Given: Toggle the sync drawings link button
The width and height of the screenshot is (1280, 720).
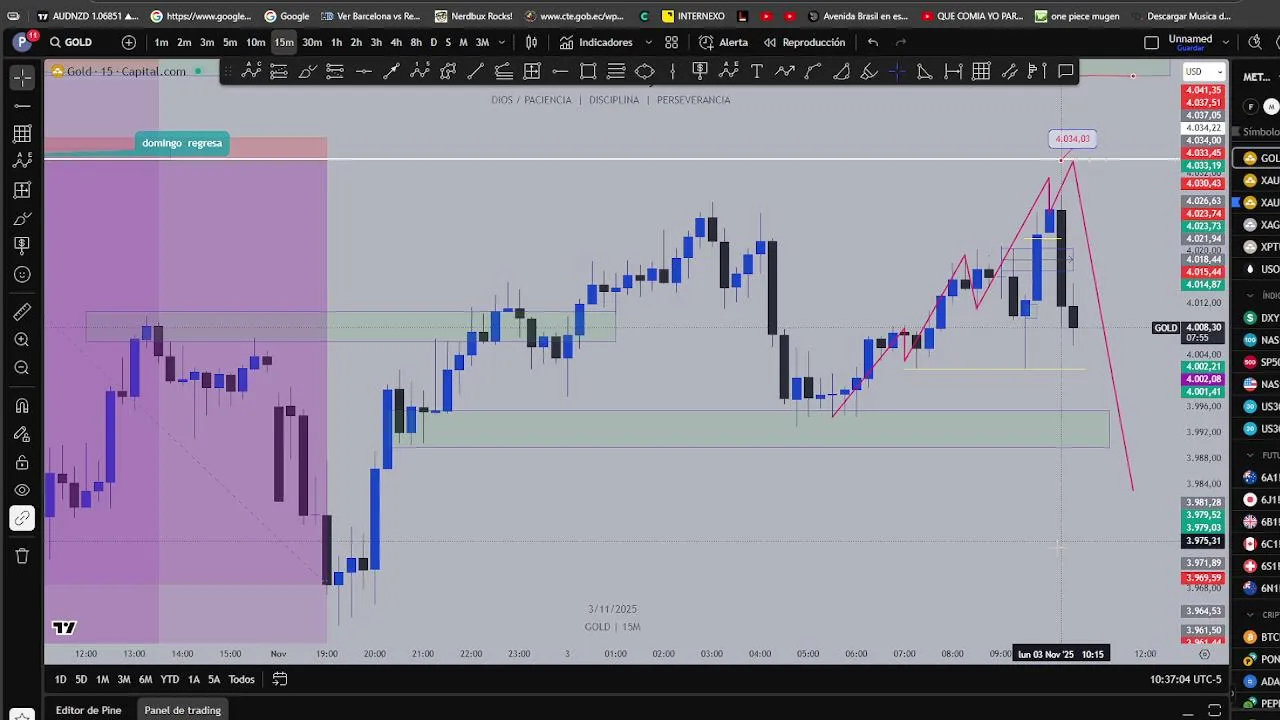Looking at the screenshot, I should tap(22, 518).
